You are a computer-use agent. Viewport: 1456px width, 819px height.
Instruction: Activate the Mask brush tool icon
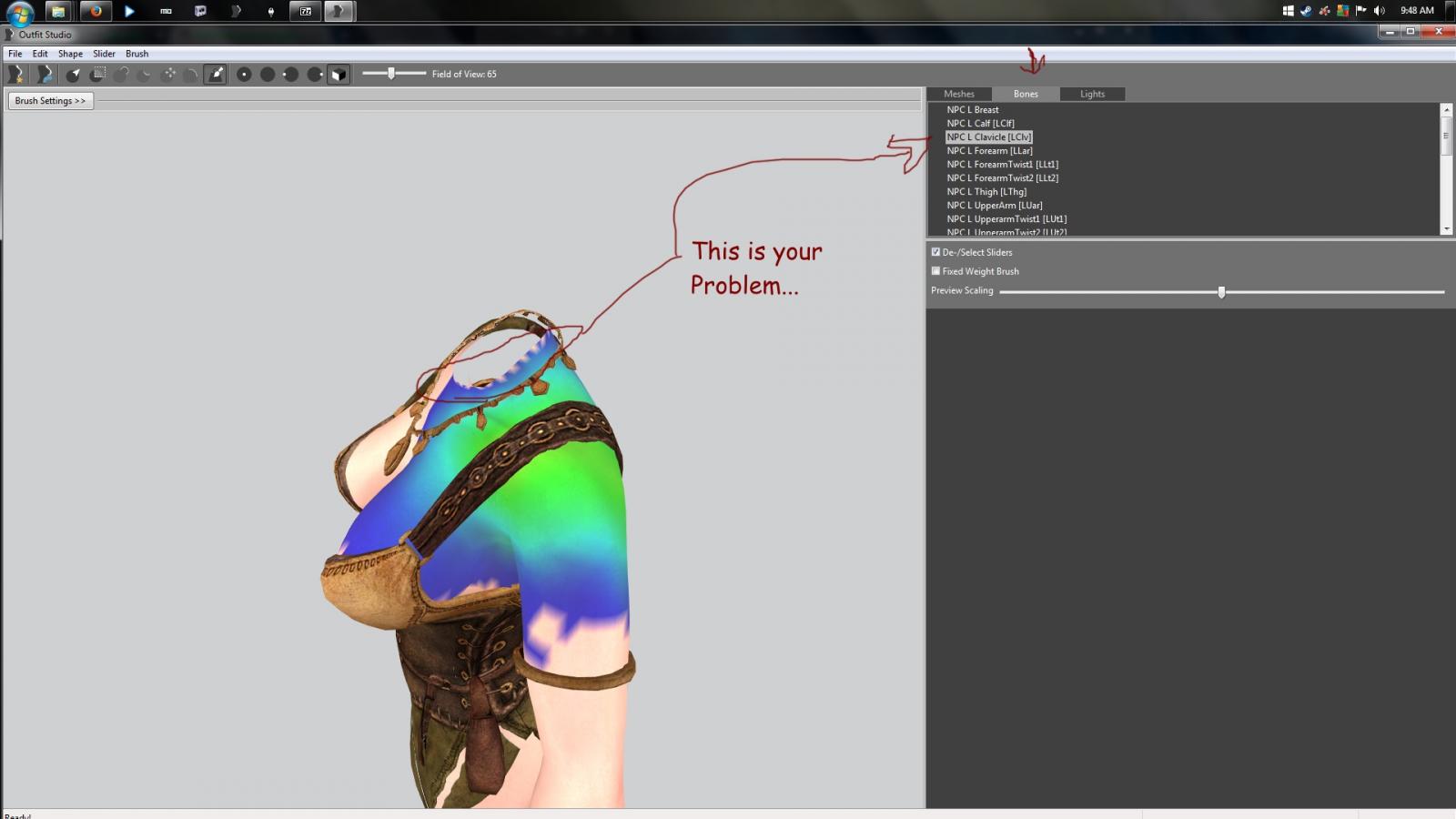(97, 75)
